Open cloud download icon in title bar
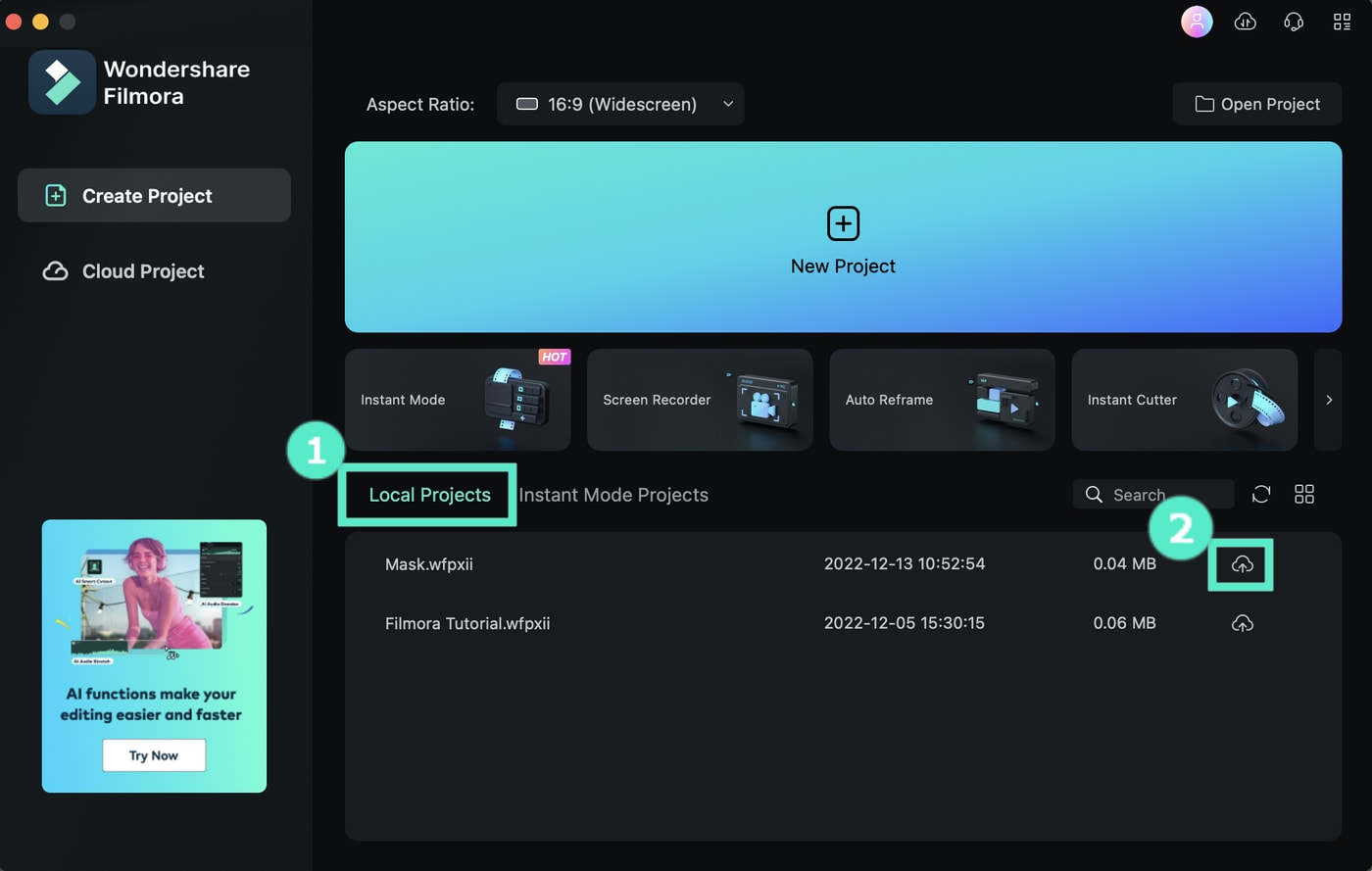The width and height of the screenshot is (1372, 871). tap(1246, 22)
